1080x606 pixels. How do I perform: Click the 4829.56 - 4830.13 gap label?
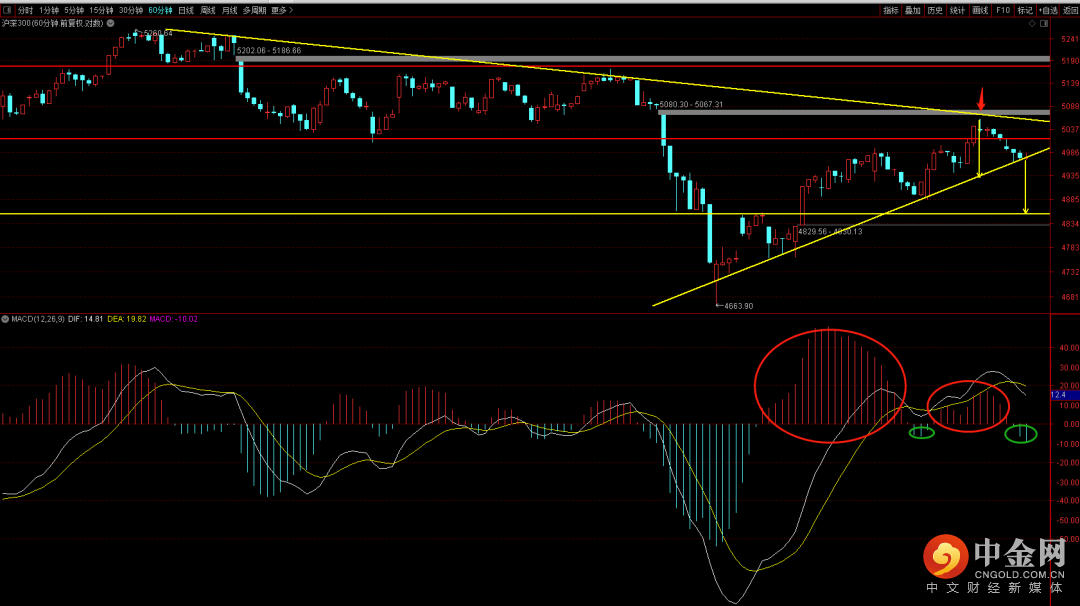click(x=830, y=231)
